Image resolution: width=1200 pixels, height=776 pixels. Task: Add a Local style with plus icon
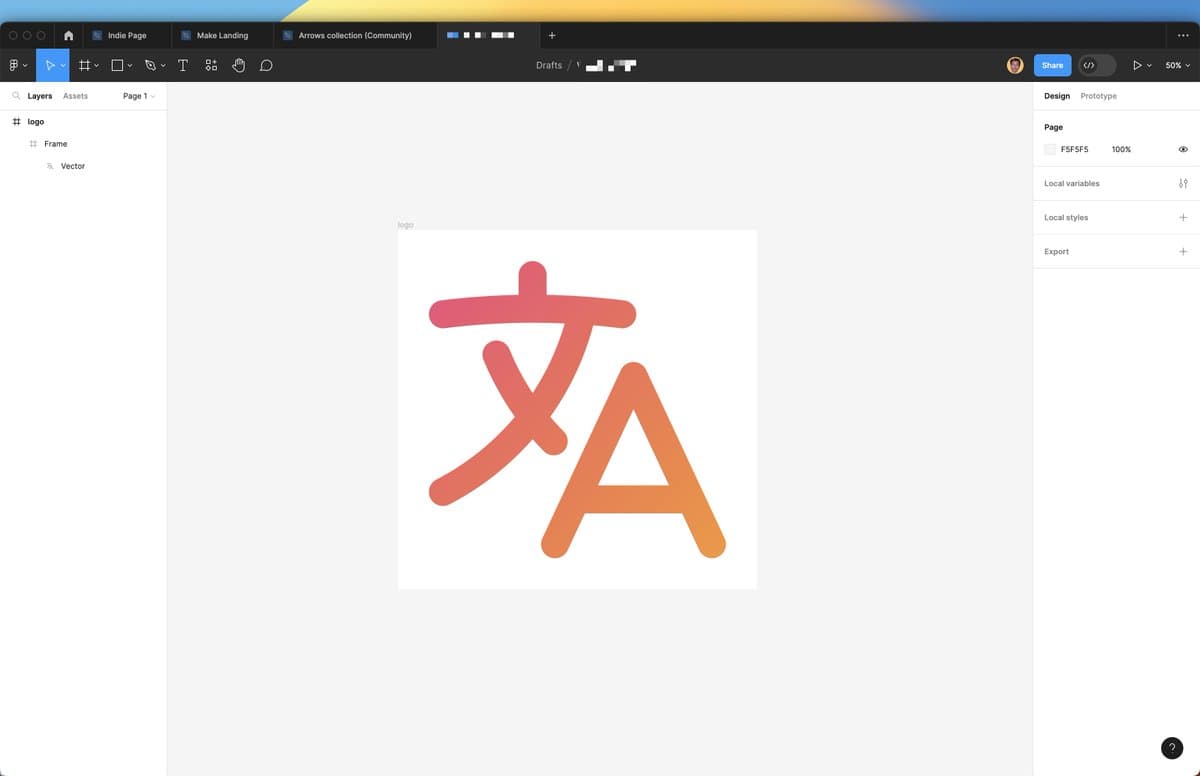tap(1183, 218)
